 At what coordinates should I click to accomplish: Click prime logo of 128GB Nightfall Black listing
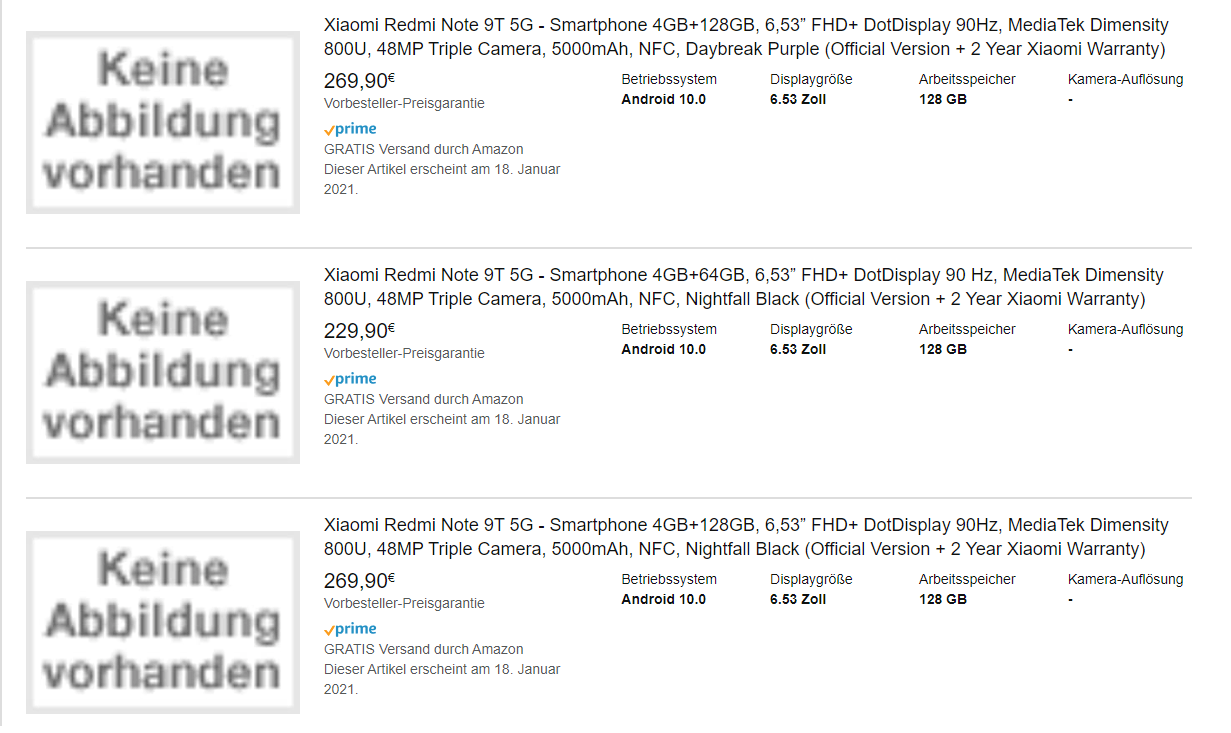(x=350, y=629)
